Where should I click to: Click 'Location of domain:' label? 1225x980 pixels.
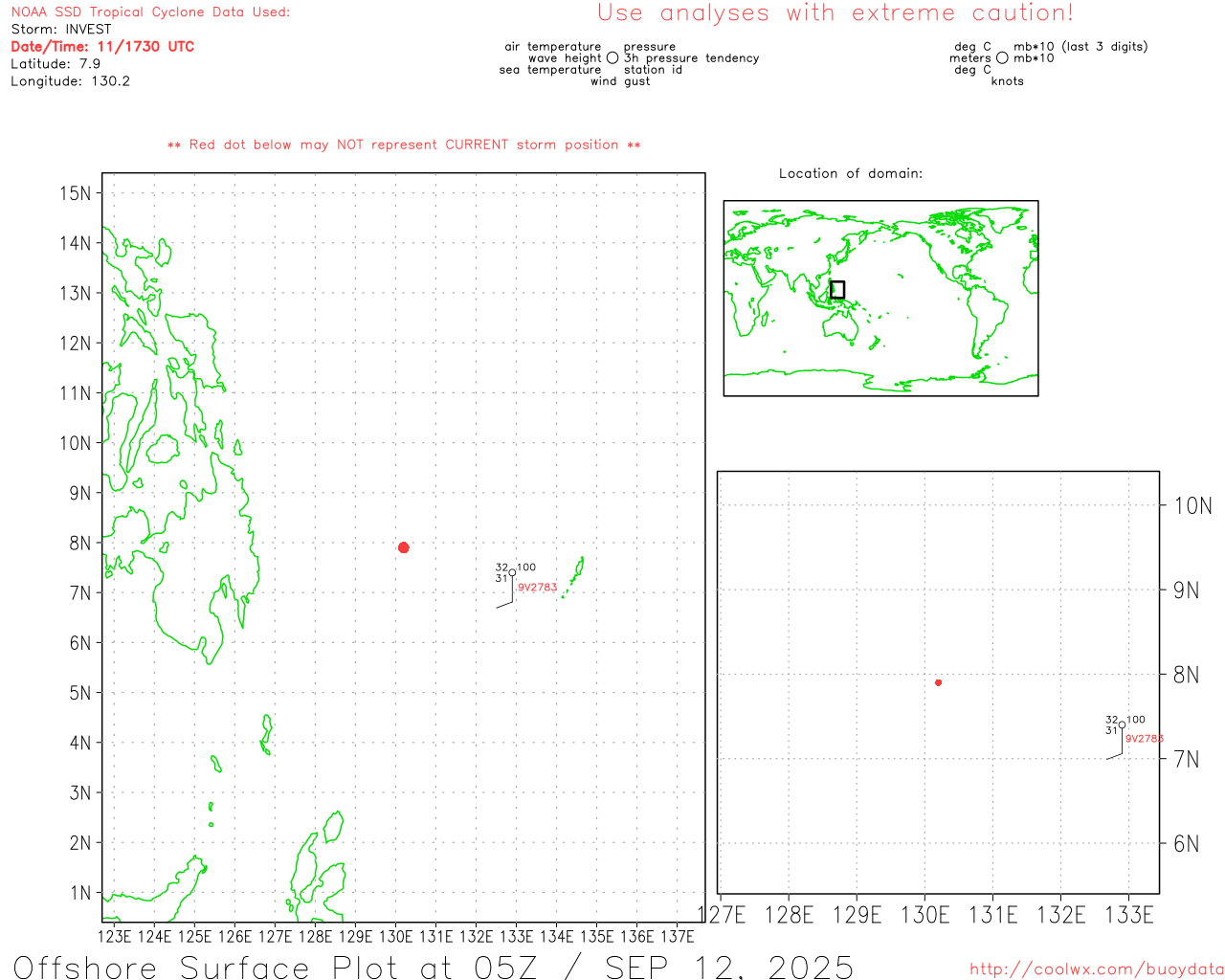(851, 173)
